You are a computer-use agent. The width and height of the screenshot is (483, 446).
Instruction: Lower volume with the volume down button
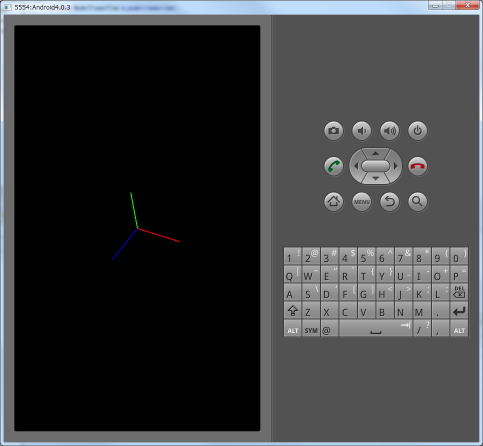pos(361,130)
